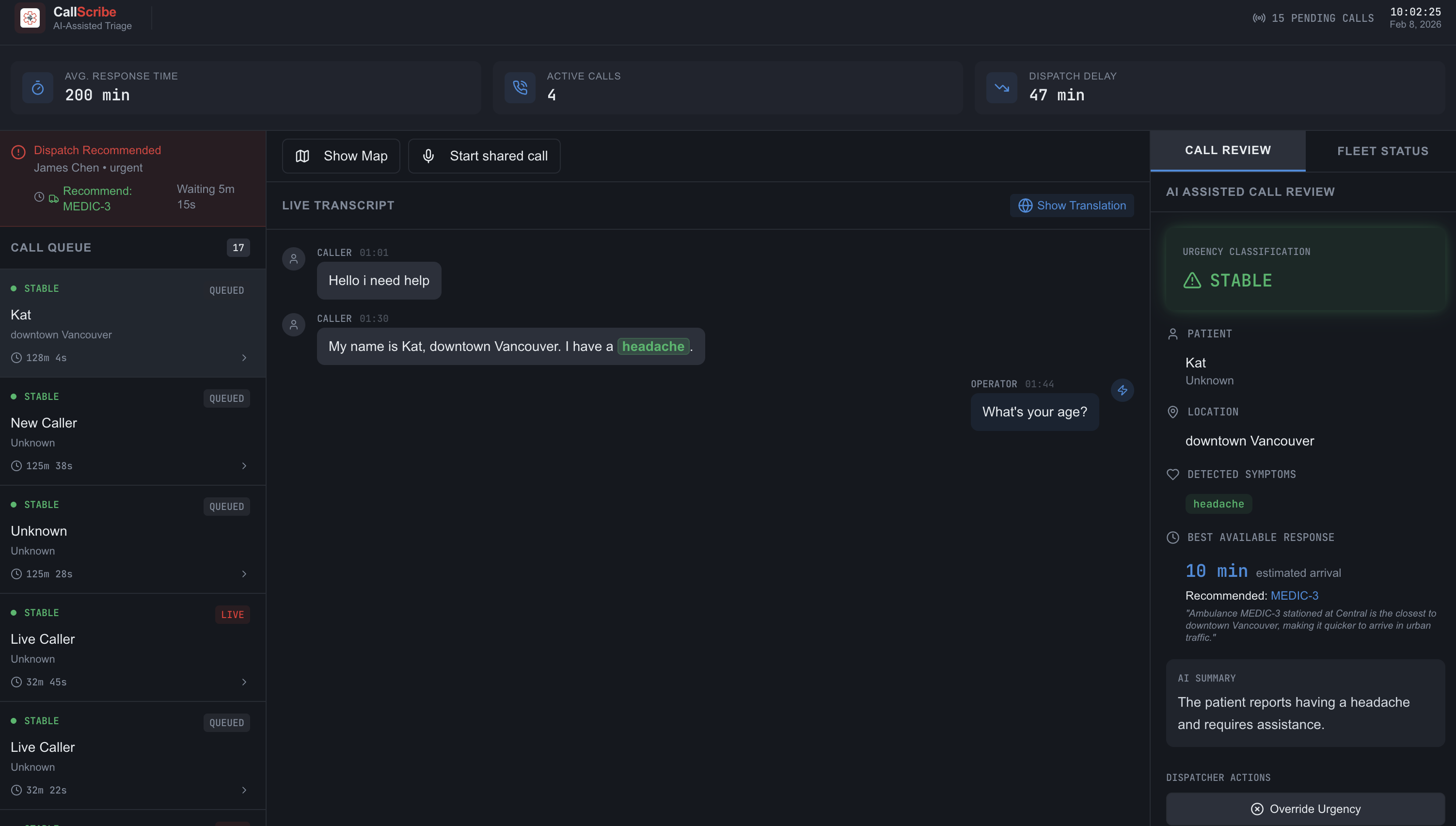Click the stopwatch icon in Avg. Response Time
This screenshot has height=826, width=1456.
pyautogui.click(x=38, y=88)
